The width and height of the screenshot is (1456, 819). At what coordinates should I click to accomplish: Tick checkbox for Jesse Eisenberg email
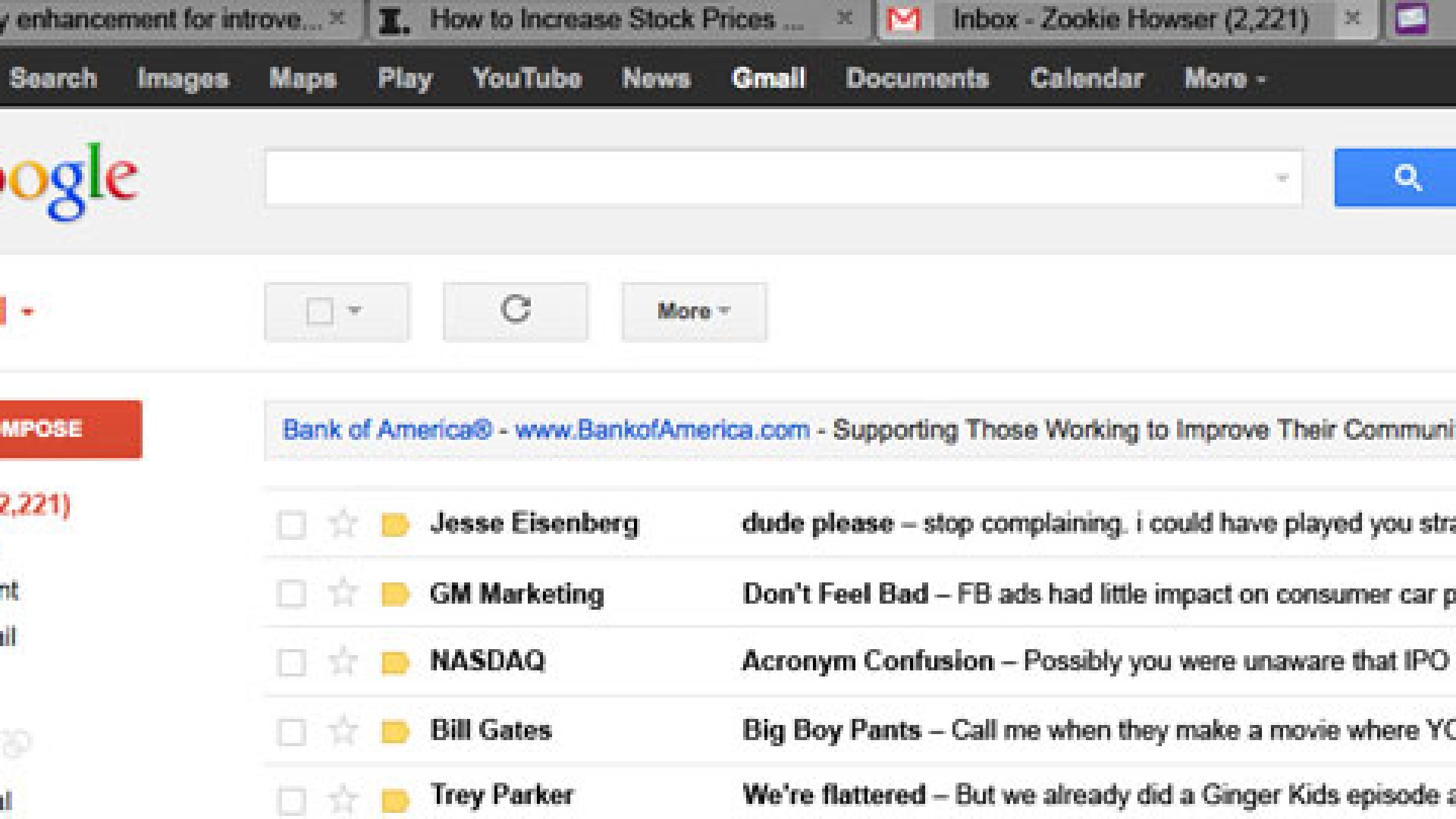point(292,525)
